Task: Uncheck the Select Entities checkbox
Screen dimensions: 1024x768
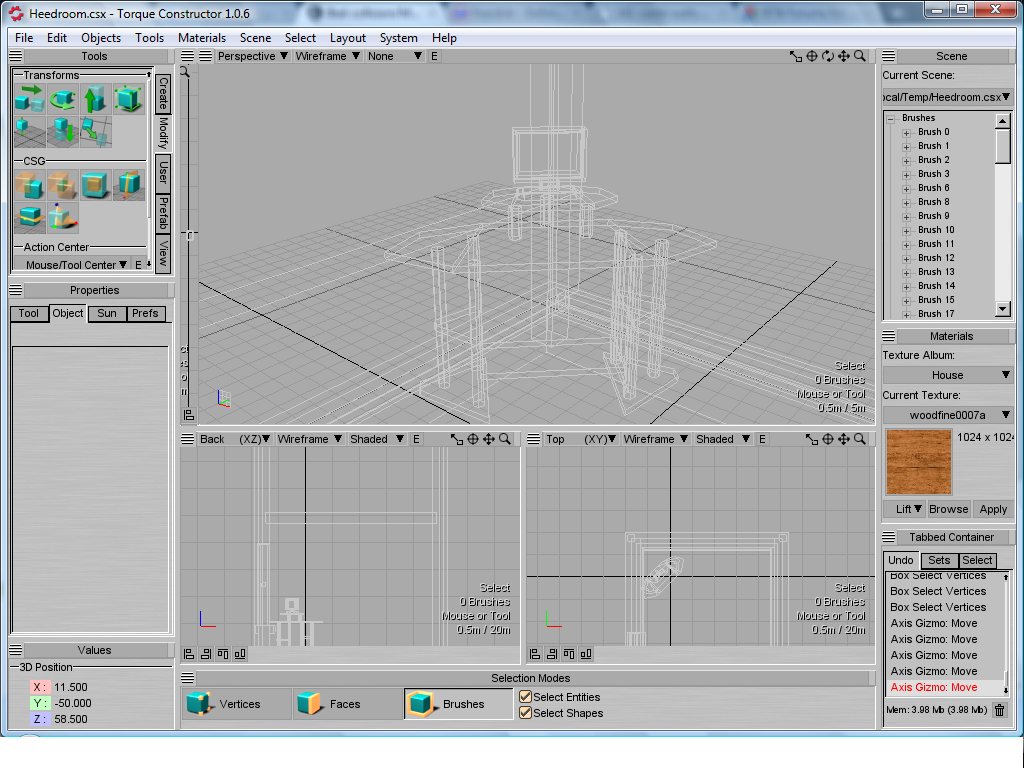Action: tap(525, 697)
